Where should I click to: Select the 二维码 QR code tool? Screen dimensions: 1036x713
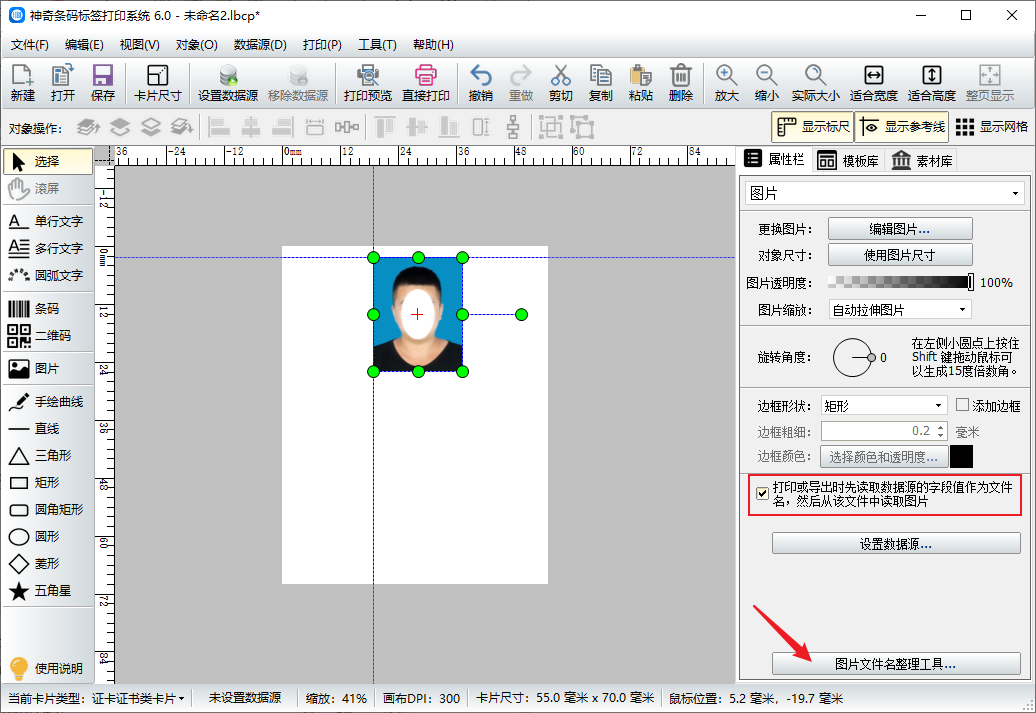click(x=46, y=336)
